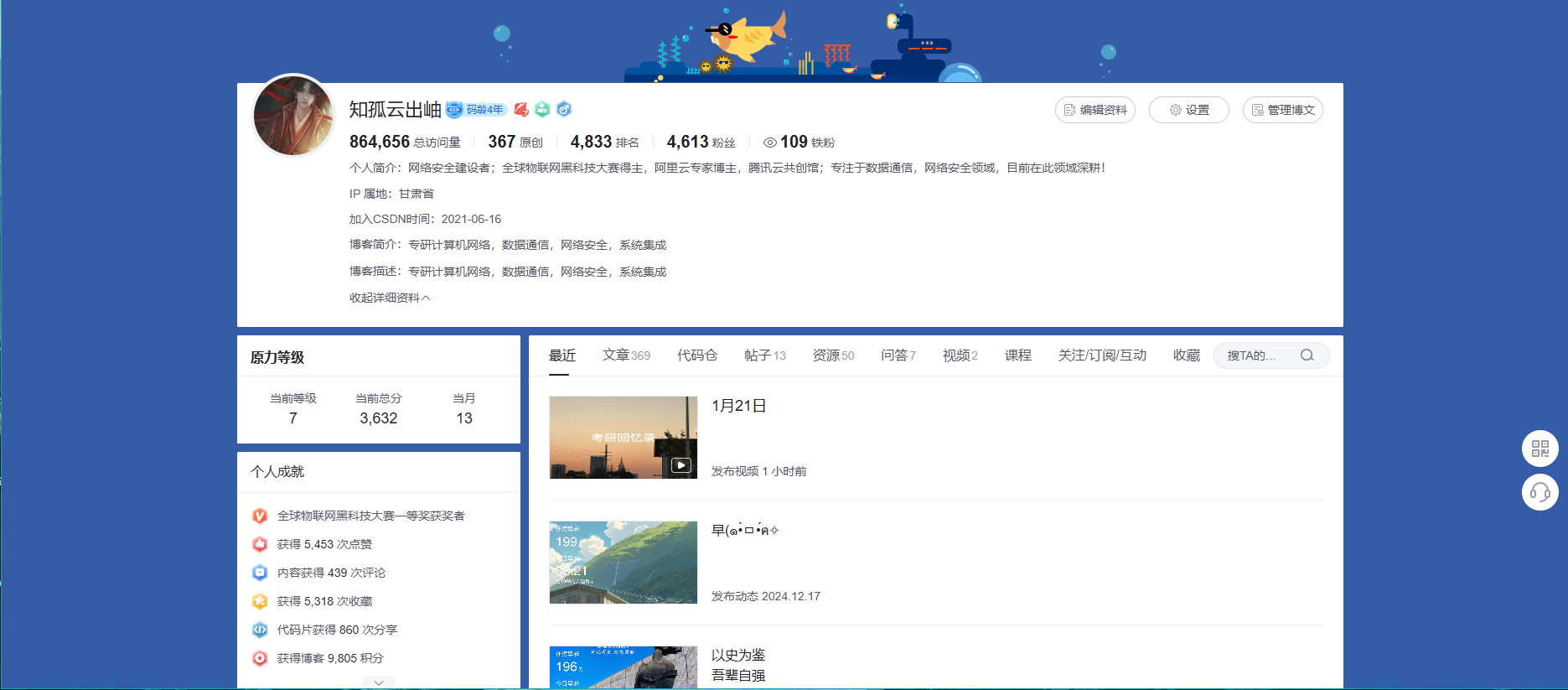
Task: Click the red feather badge beside username
Action: [521, 110]
